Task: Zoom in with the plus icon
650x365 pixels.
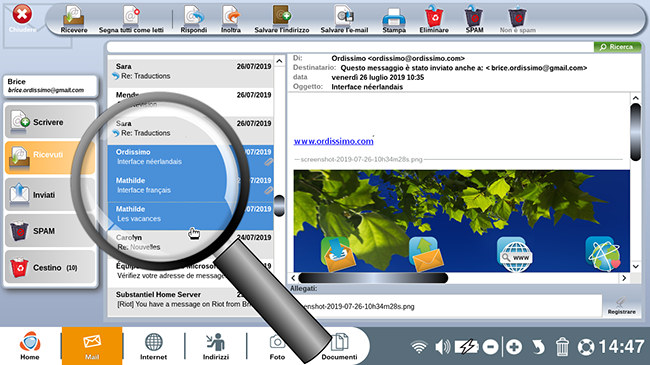Action: pyautogui.click(x=514, y=347)
